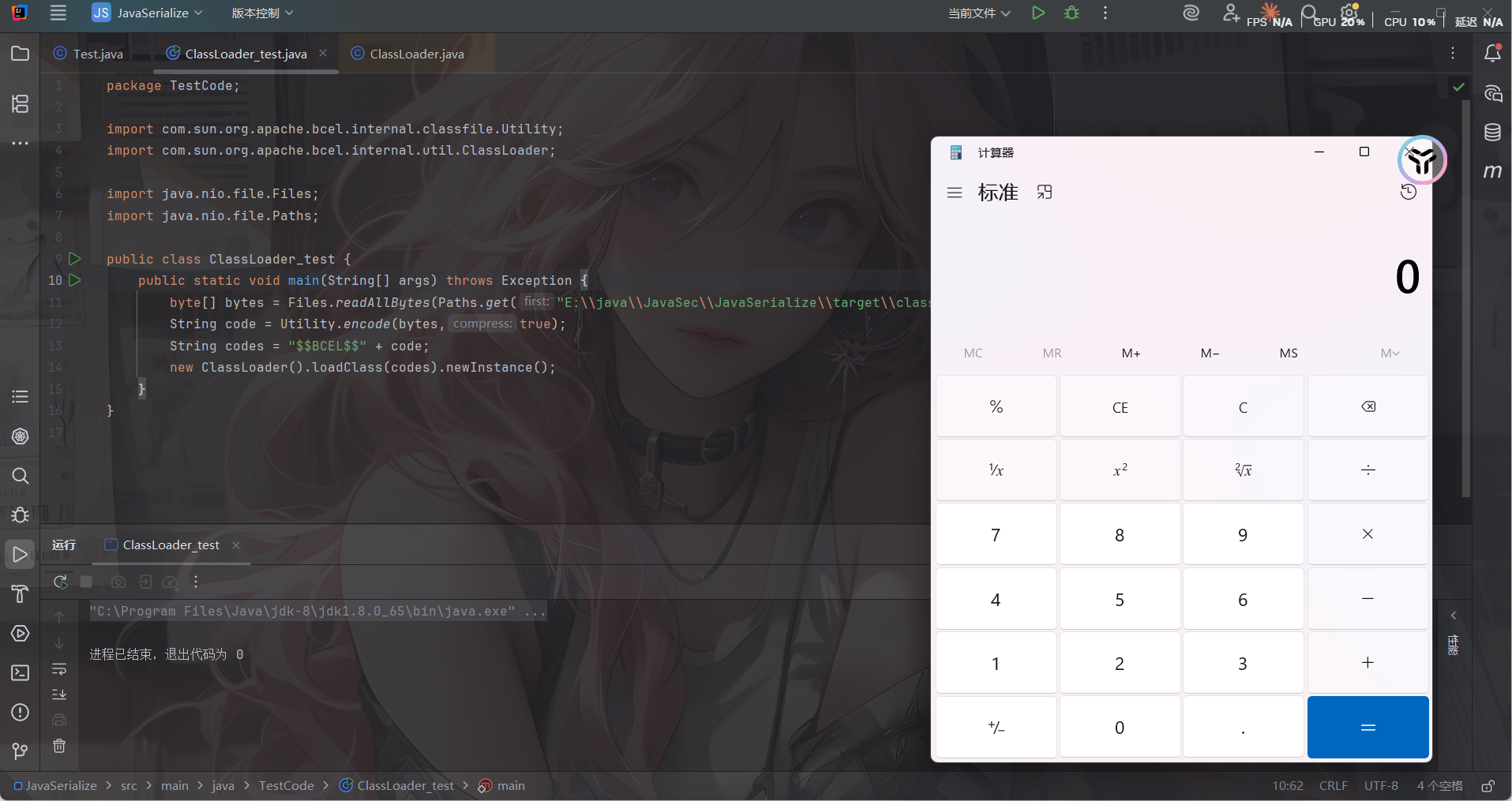Expand the 版本控制 dropdown

262,13
